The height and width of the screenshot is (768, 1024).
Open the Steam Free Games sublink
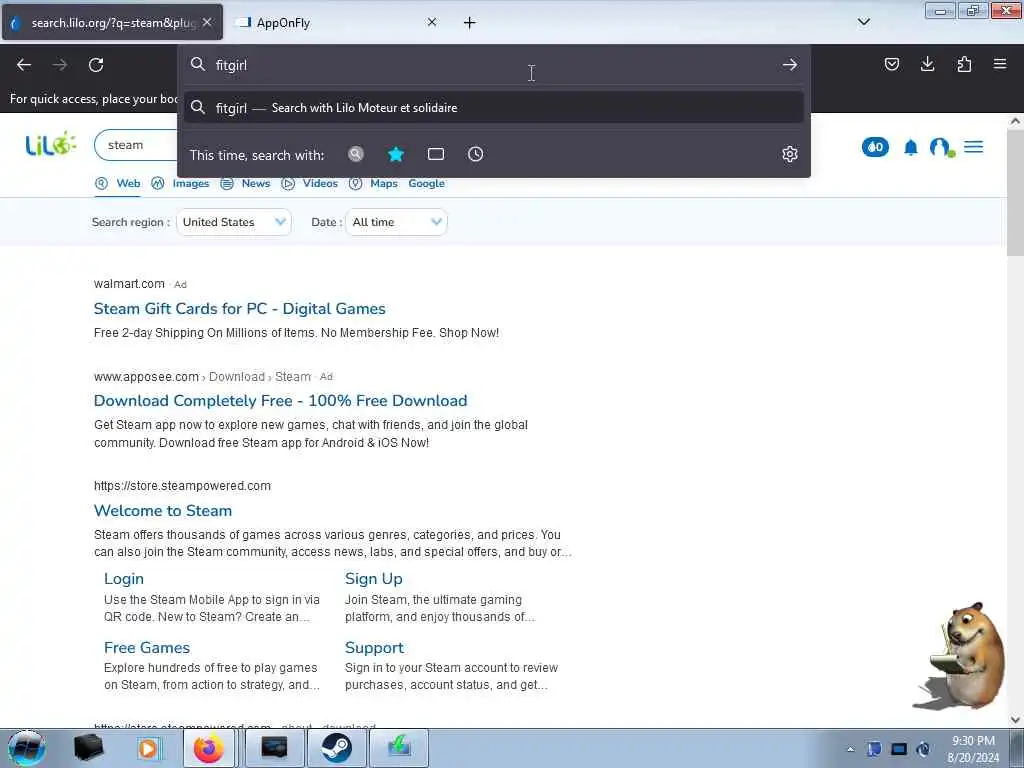coord(147,648)
